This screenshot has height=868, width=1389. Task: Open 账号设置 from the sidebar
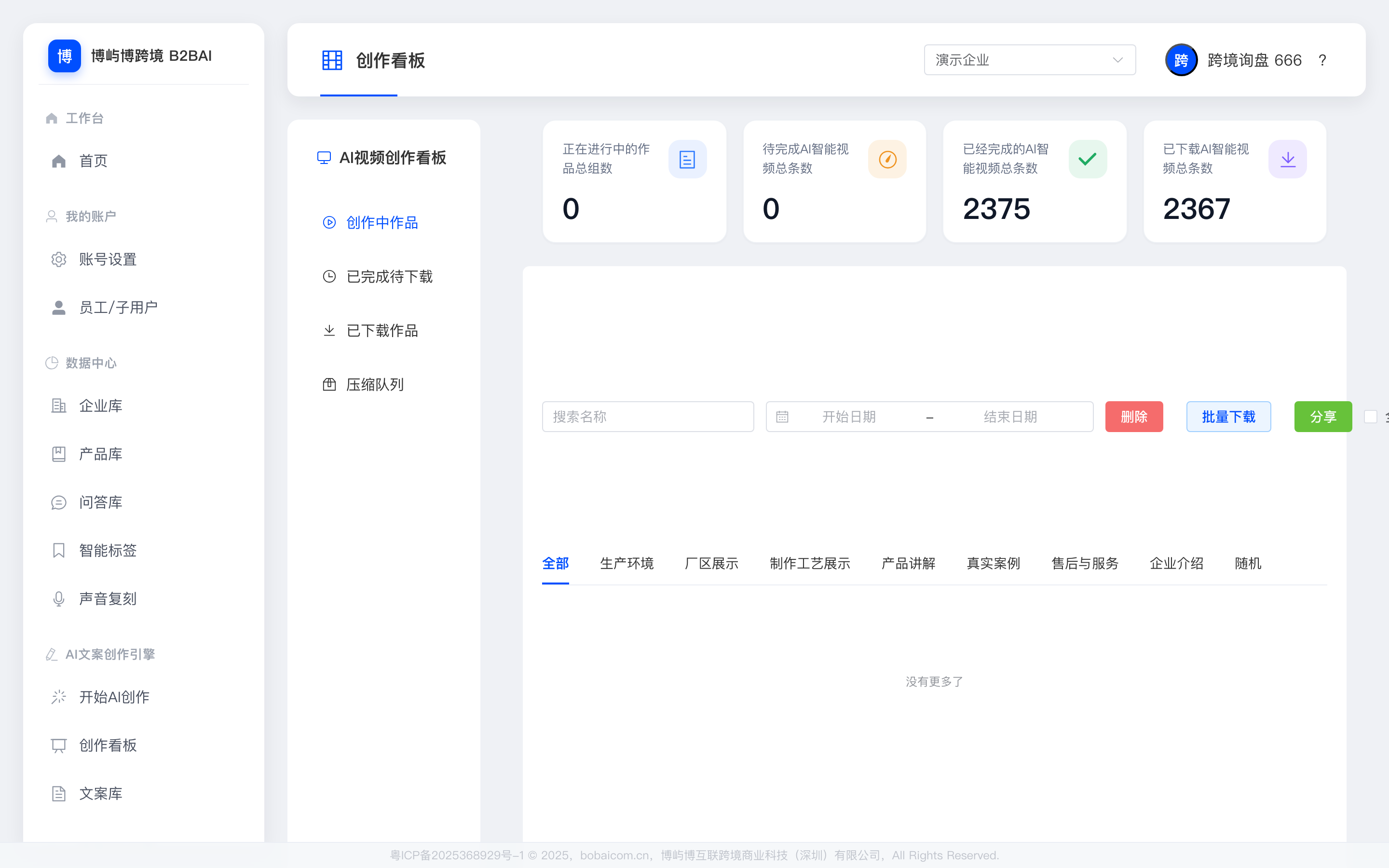click(144, 259)
